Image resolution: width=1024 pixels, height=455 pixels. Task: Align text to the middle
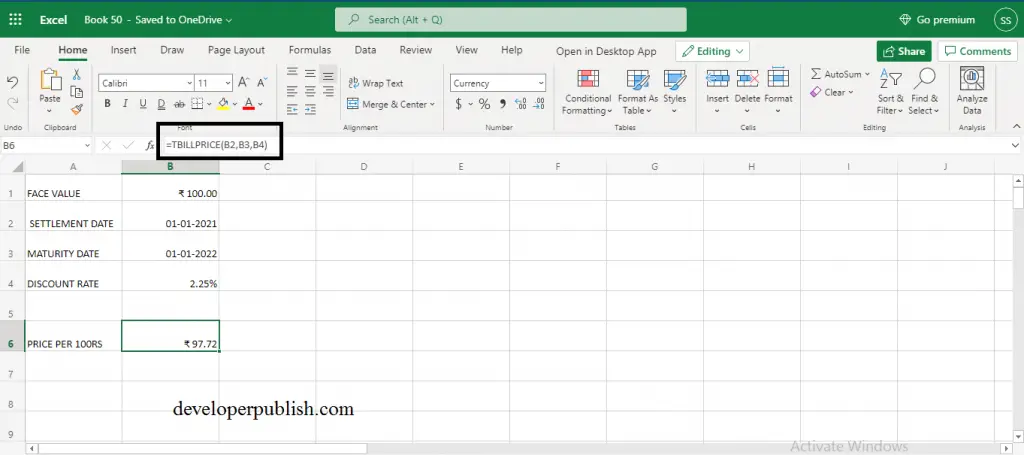pos(310,74)
